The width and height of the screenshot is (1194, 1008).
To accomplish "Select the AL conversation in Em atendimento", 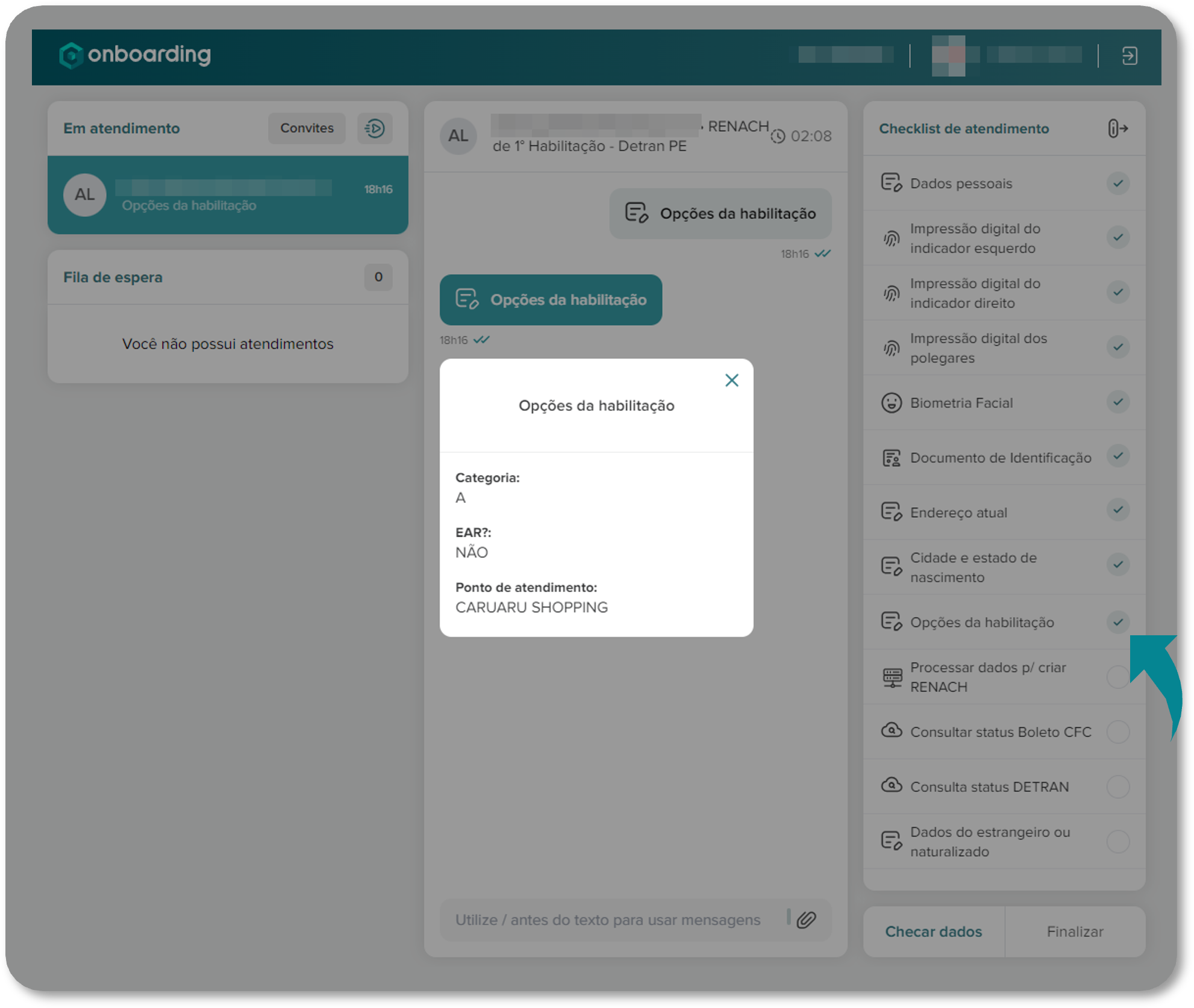I will coord(228,195).
